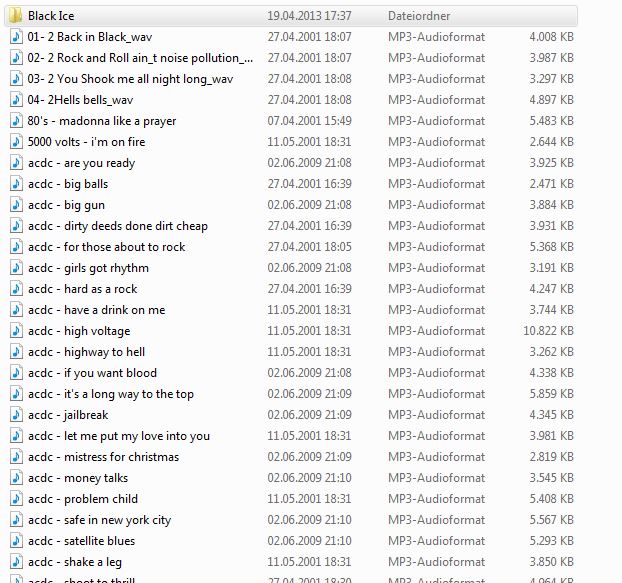Select file name acdc - satellite blues
This screenshot has width=622, height=583.
(81, 541)
